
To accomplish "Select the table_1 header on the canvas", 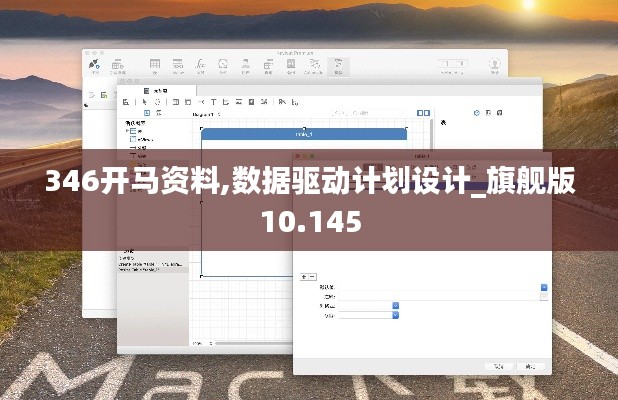I will pos(304,133).
